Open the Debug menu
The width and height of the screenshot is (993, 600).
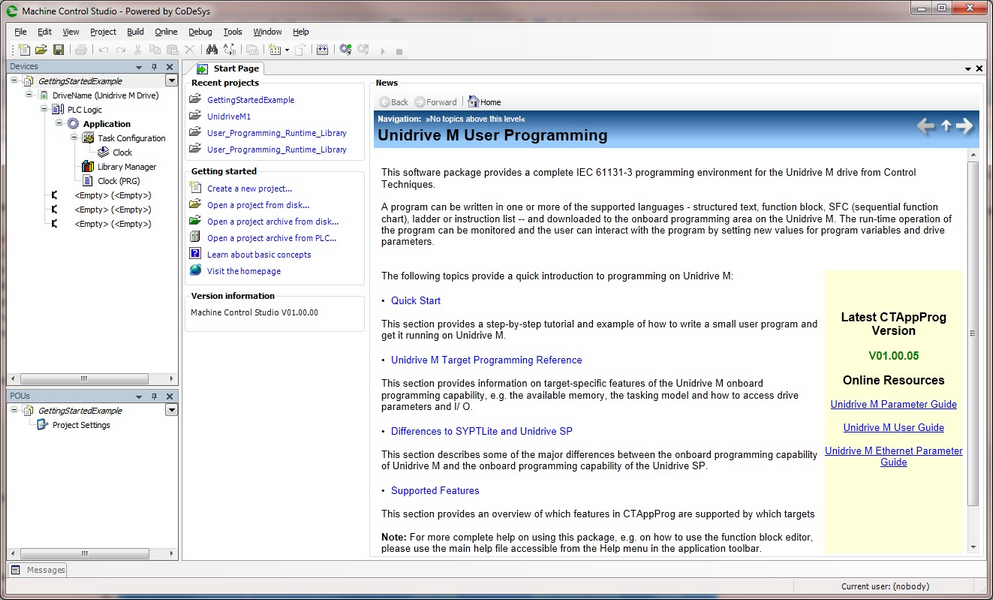coord(199,32)
